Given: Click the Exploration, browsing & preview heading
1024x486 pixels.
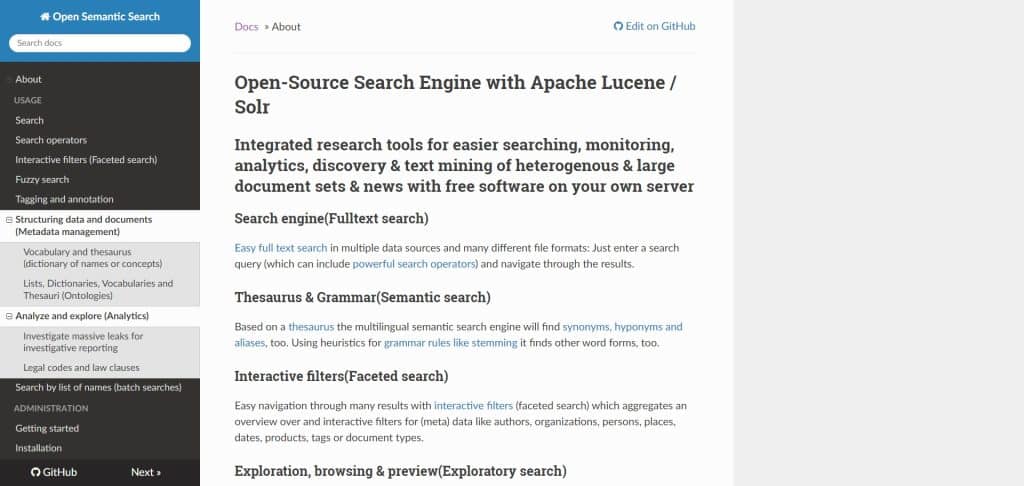Looking at the screenshot, I should coord(400,471).
